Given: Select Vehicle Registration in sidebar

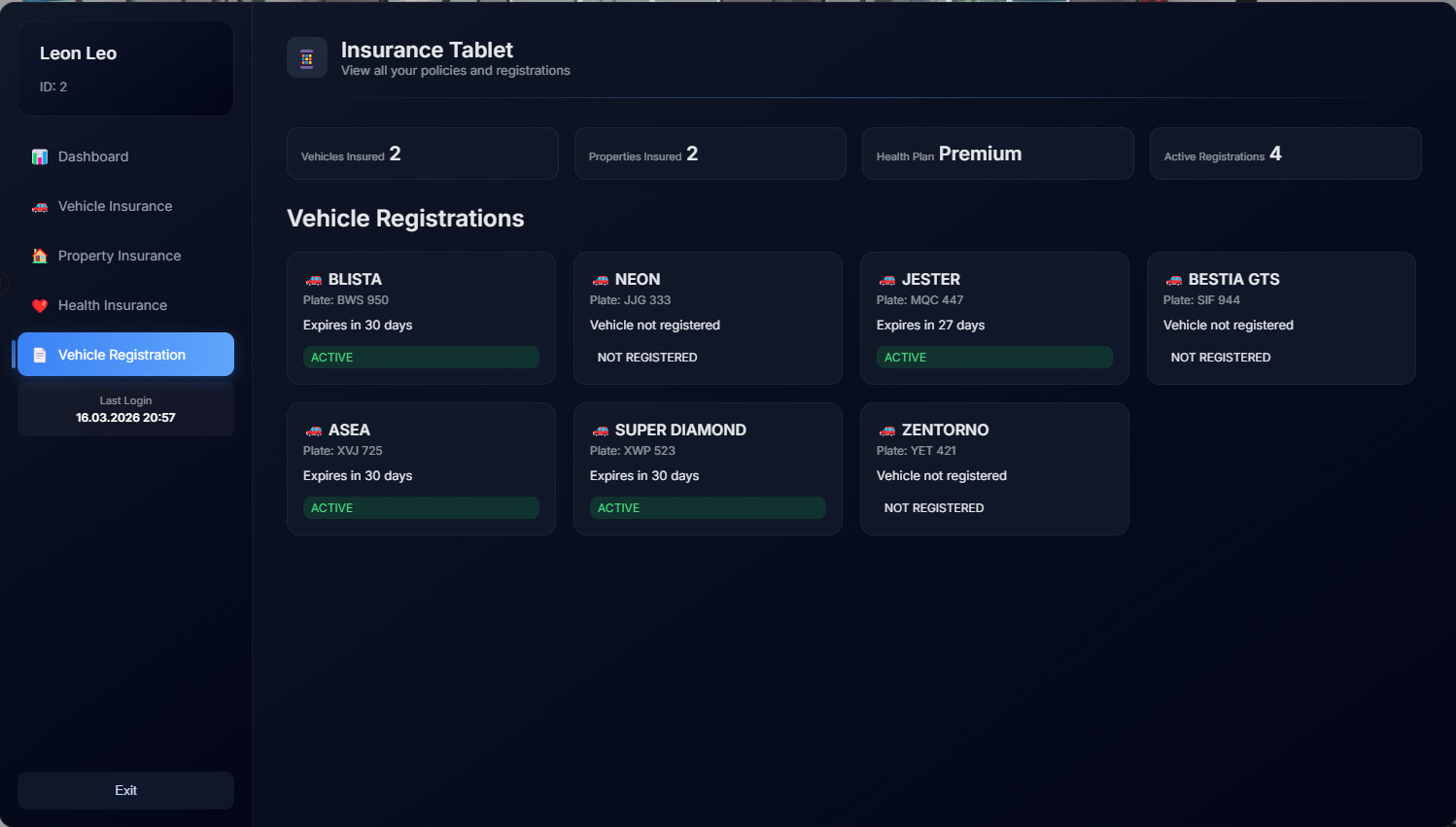Looking at the screenshot, I should [125, 355].
